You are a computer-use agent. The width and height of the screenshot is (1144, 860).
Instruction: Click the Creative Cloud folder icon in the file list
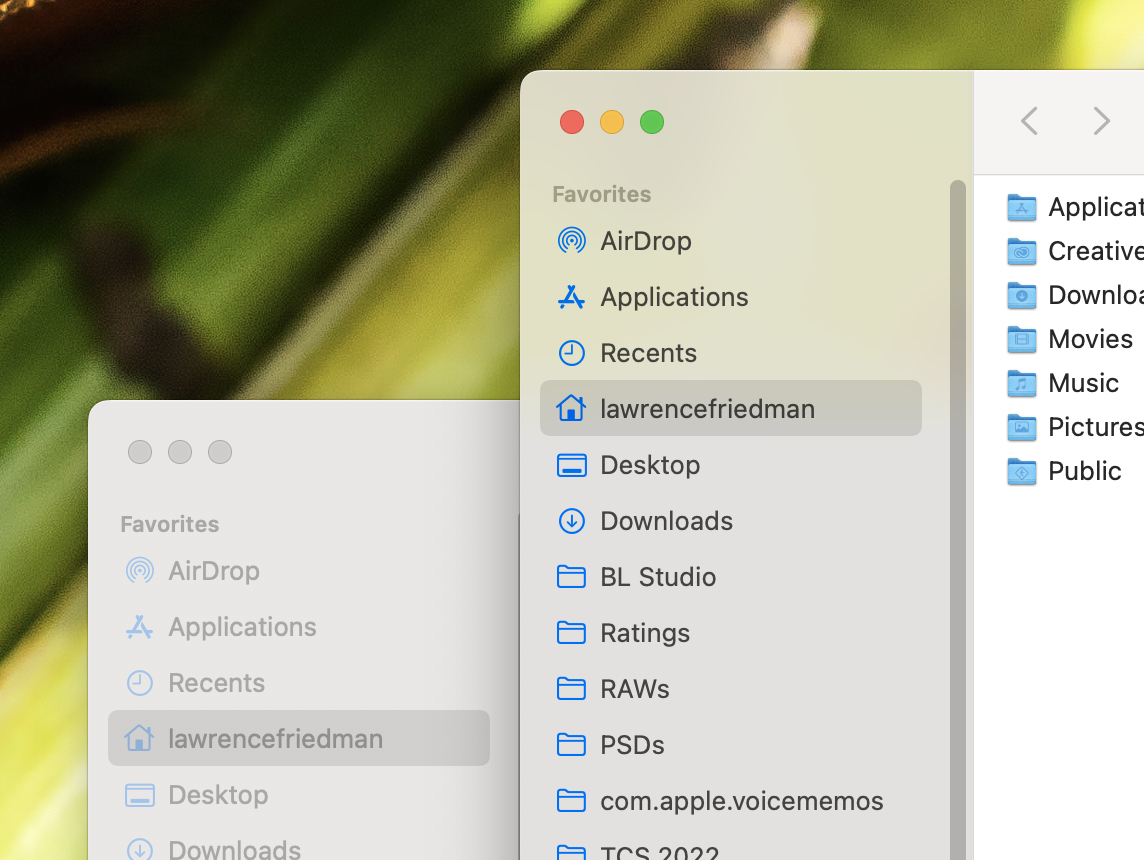tap(1021, 251)
